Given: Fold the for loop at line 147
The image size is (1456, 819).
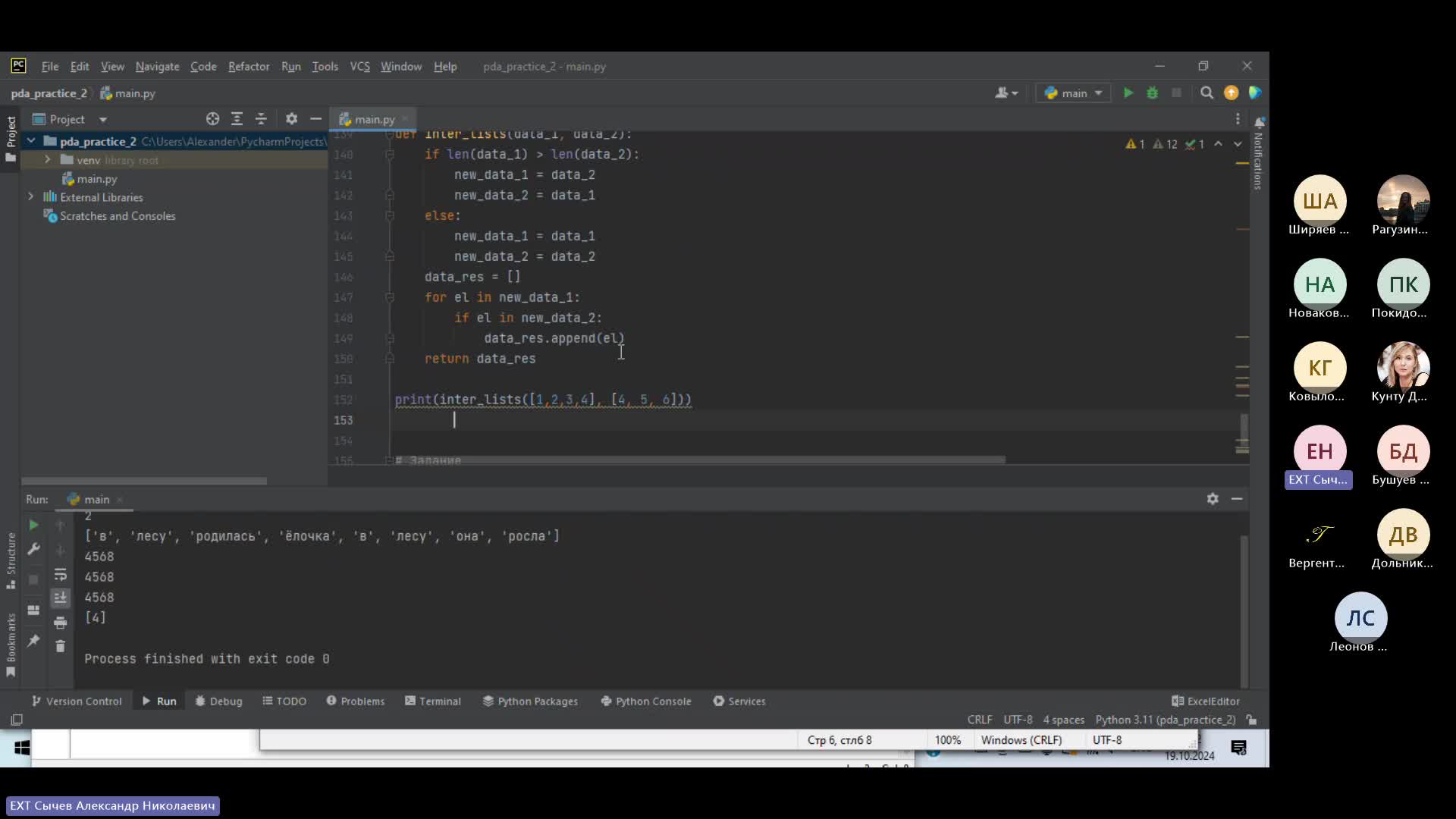Looking at the screenshot, I should click(390, 298).
